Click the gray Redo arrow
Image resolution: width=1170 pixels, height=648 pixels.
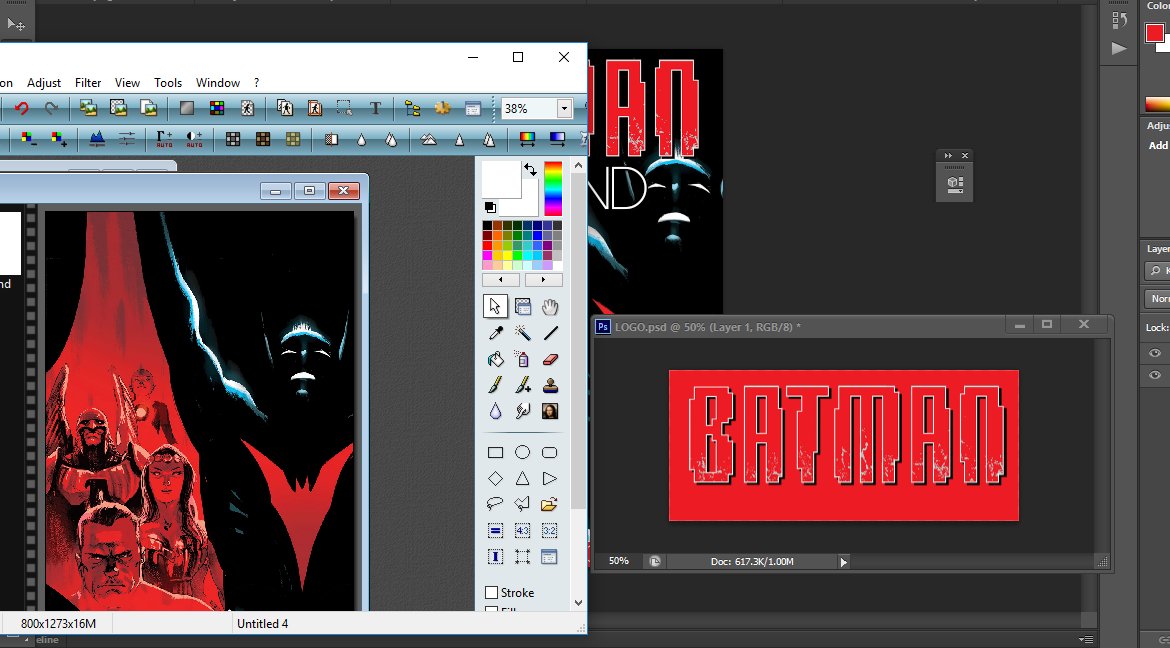(x=51, y=108)
